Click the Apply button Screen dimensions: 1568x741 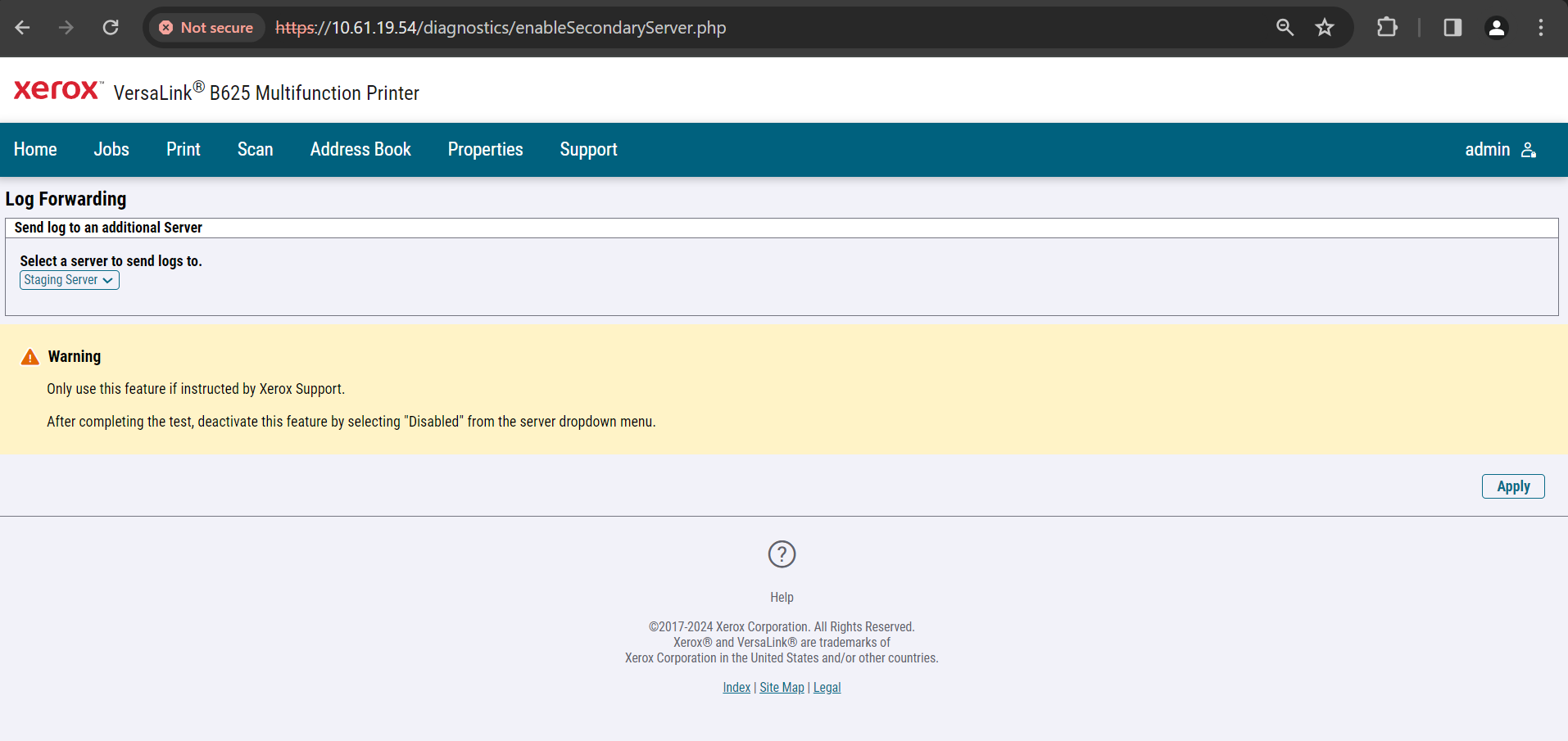point(1513,486)
